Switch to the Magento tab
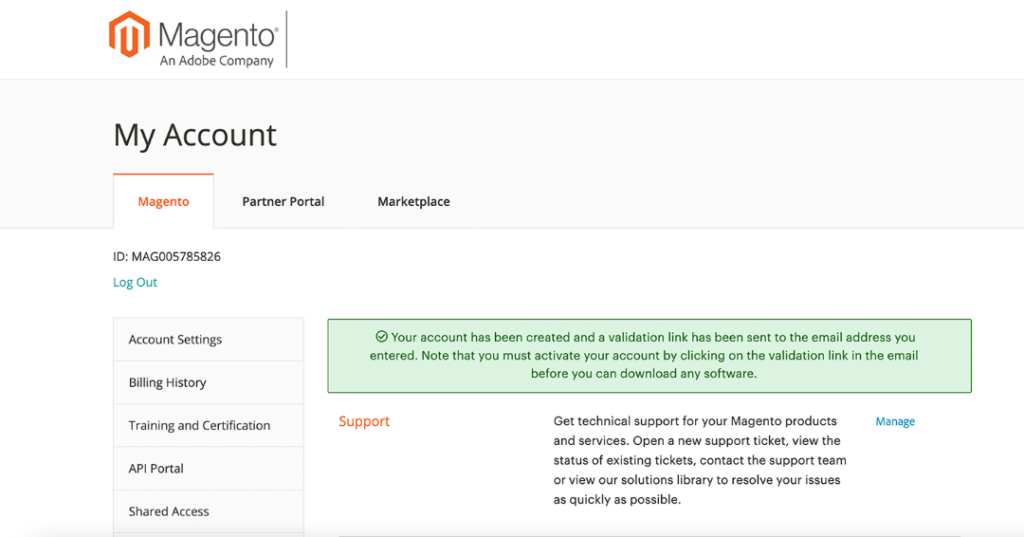 click(163, 201)
